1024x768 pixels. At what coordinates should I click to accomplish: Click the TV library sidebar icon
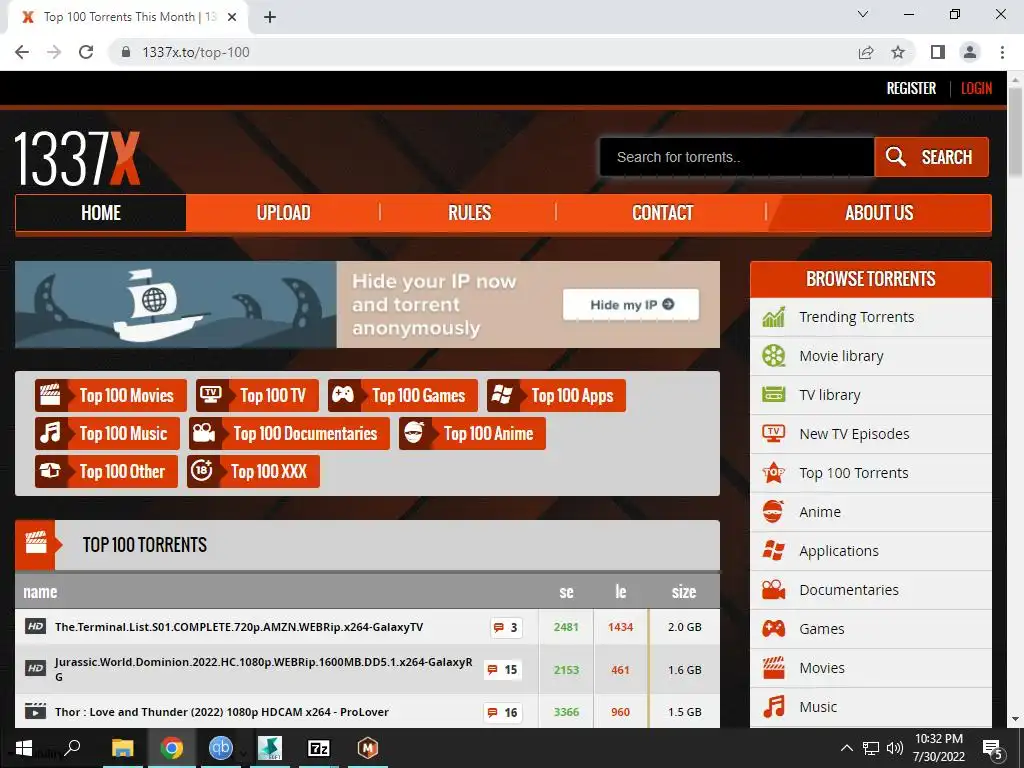774,394
